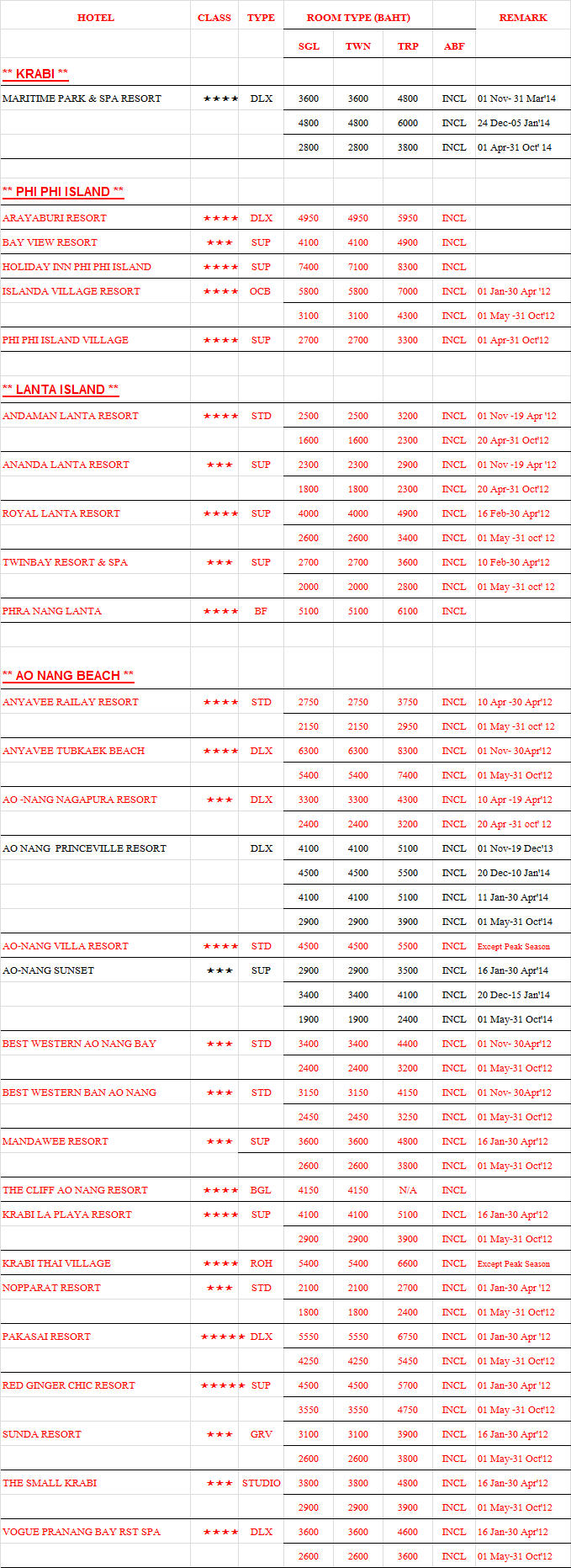Image resolution: width=571 pixels, height=1568 pixels.
Task: Select ROYAL LANTA RESORT hotel name
Action: pyautogui.click(x=61, y=513)
